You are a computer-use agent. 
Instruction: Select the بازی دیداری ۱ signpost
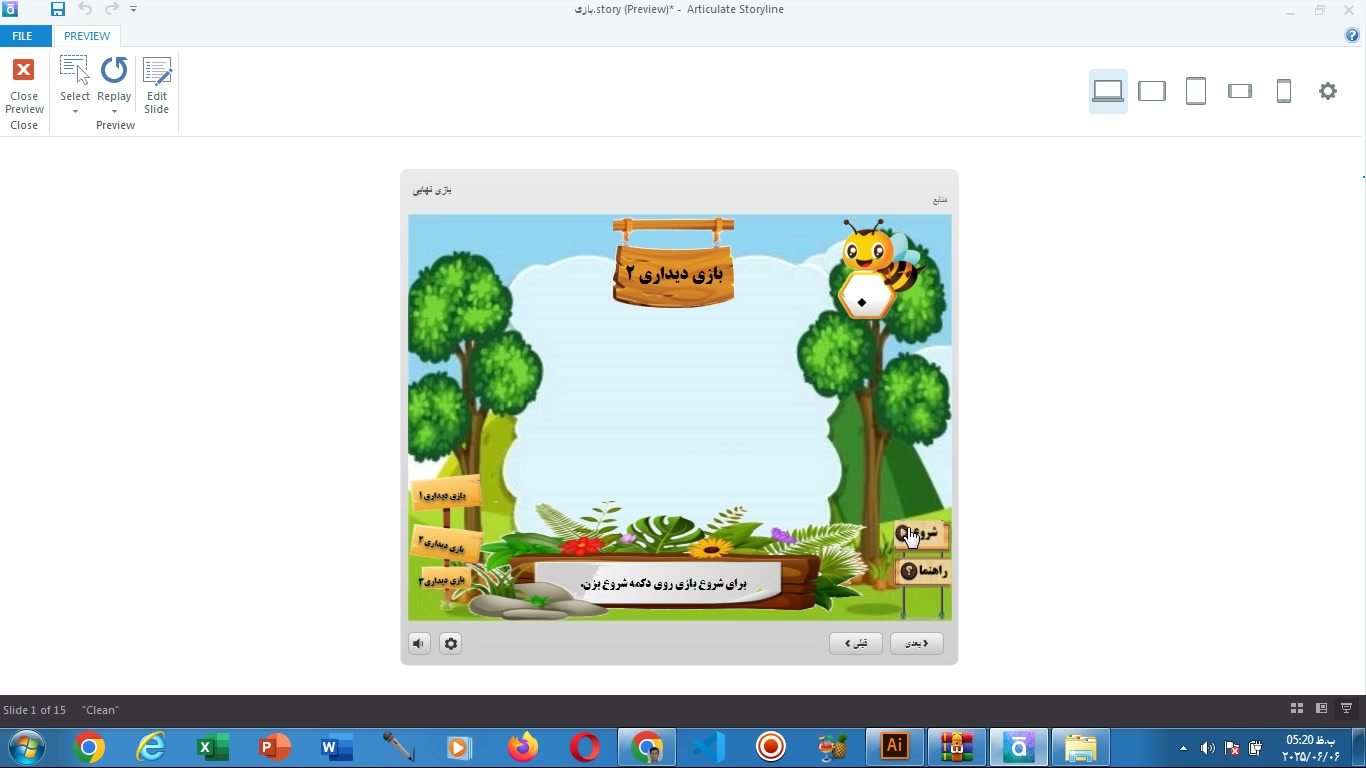coord(445,495)
